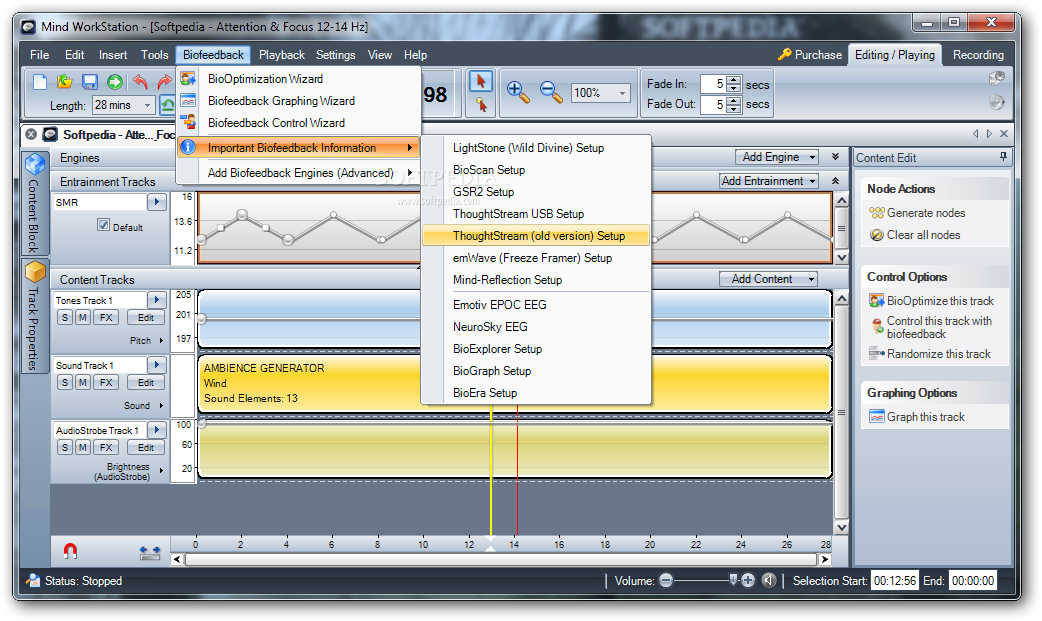
Task: Open the Playback menu
Action: [282, 55]
